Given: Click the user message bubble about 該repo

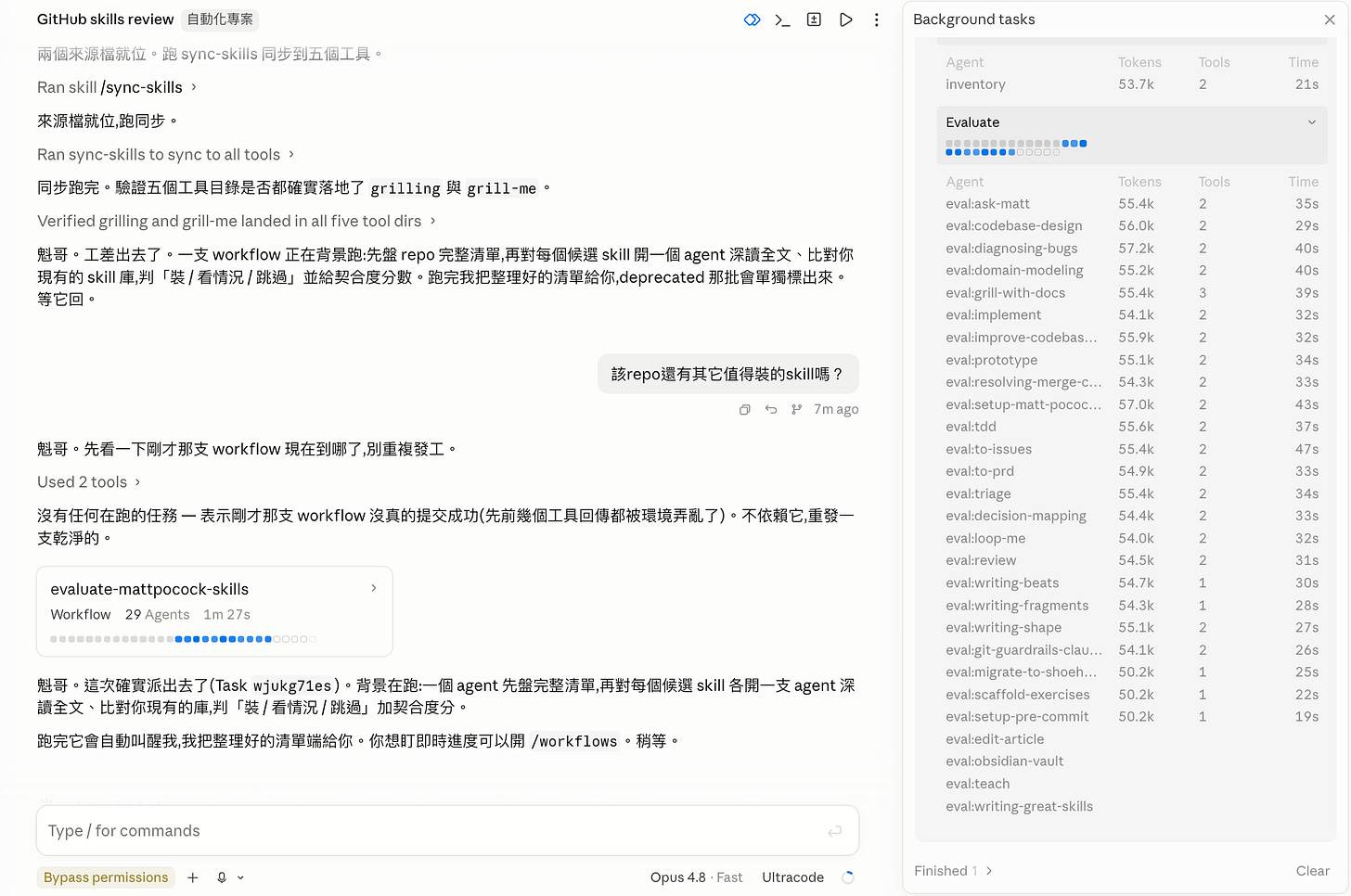Looking at the screenshot, I should [x=728, y=374].
